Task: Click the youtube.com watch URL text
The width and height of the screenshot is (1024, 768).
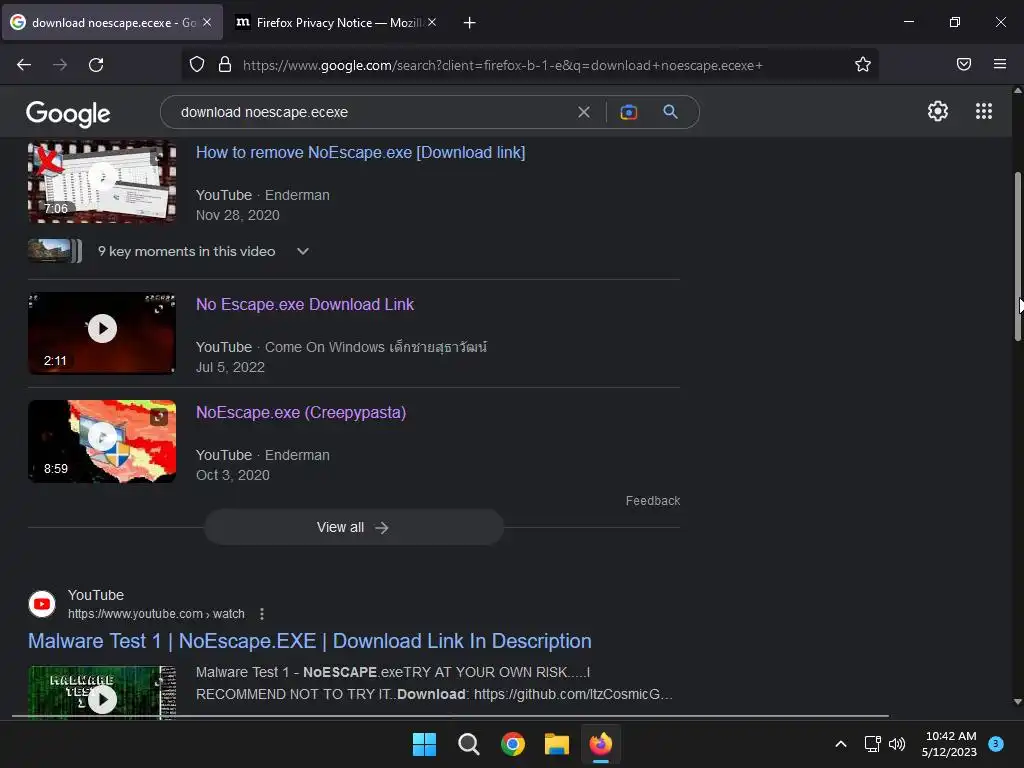Action: click(156, 614)
